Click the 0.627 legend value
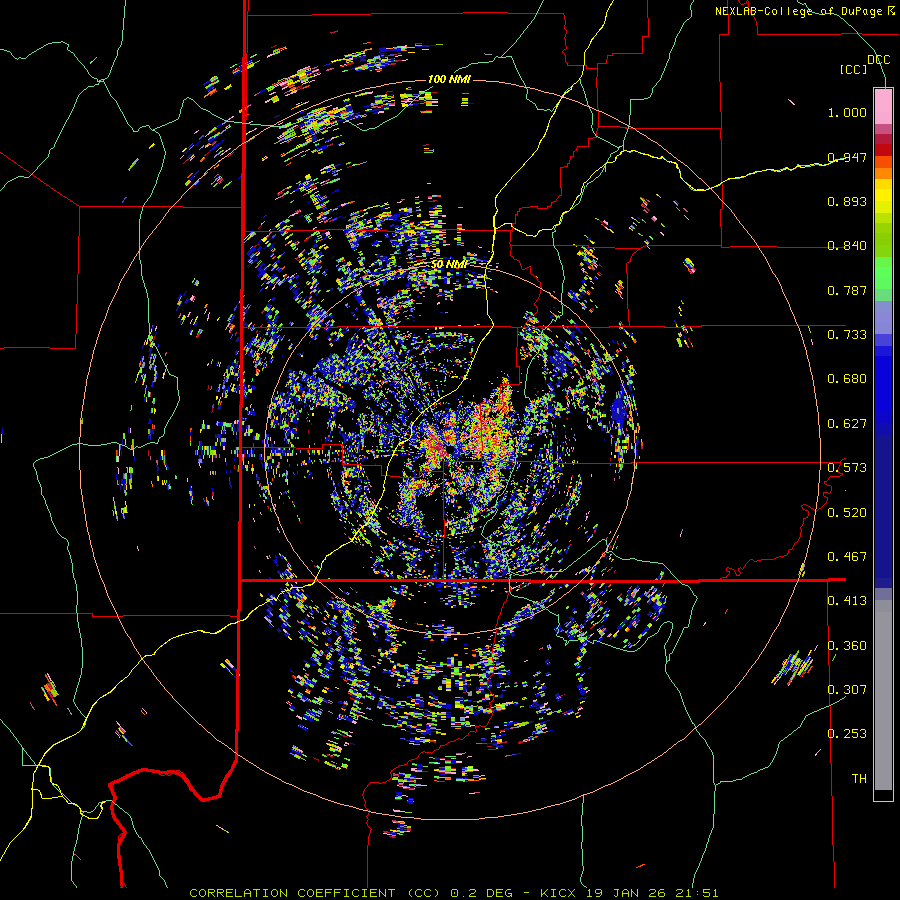The image size is (900, 900). coord(847,424)
